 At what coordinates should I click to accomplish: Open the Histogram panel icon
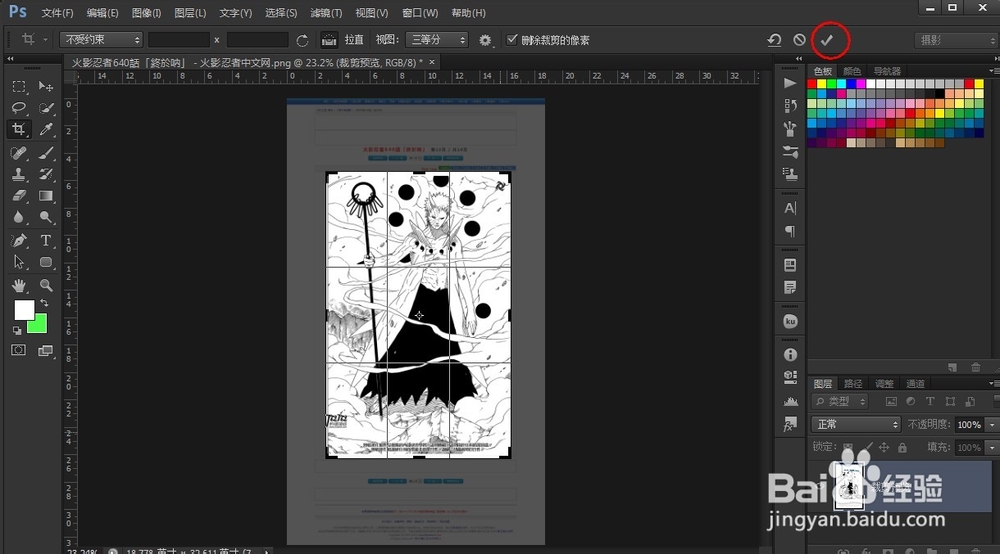click(790, 402)
